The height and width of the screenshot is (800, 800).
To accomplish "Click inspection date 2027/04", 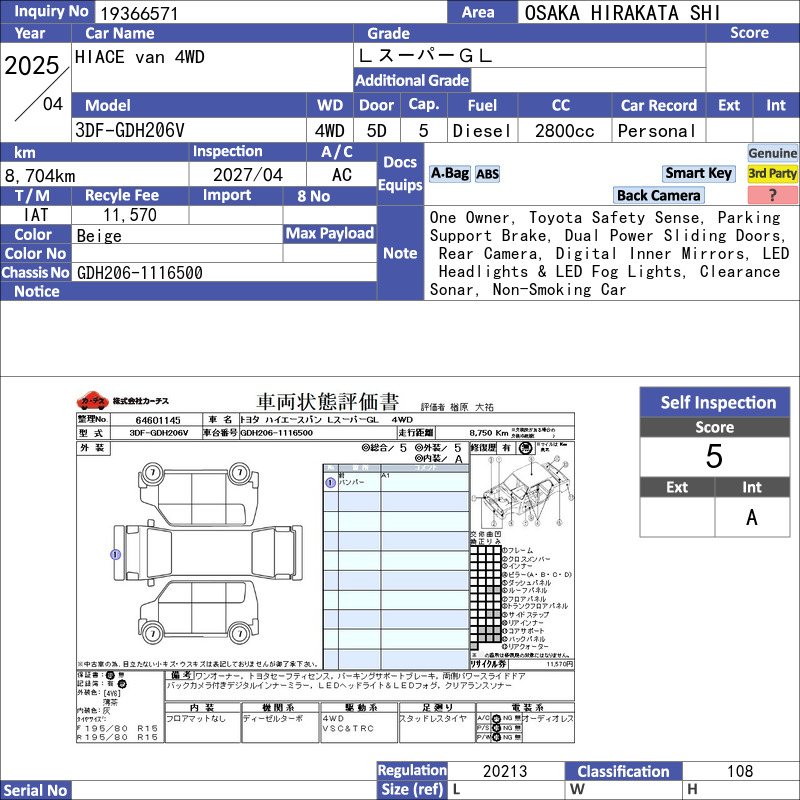I will 247,175.
